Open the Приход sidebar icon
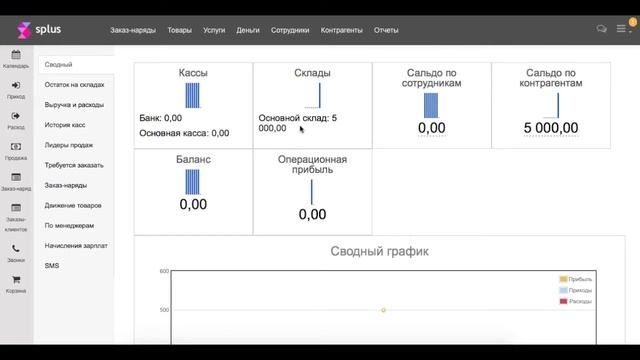Screen dimensions: 640x360 16,85
